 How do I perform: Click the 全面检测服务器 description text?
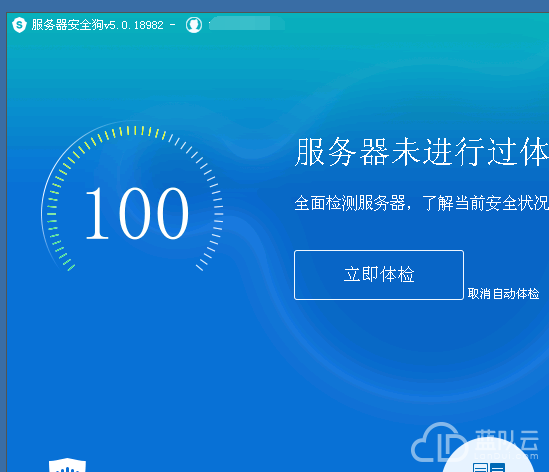[x=422, y=203]
